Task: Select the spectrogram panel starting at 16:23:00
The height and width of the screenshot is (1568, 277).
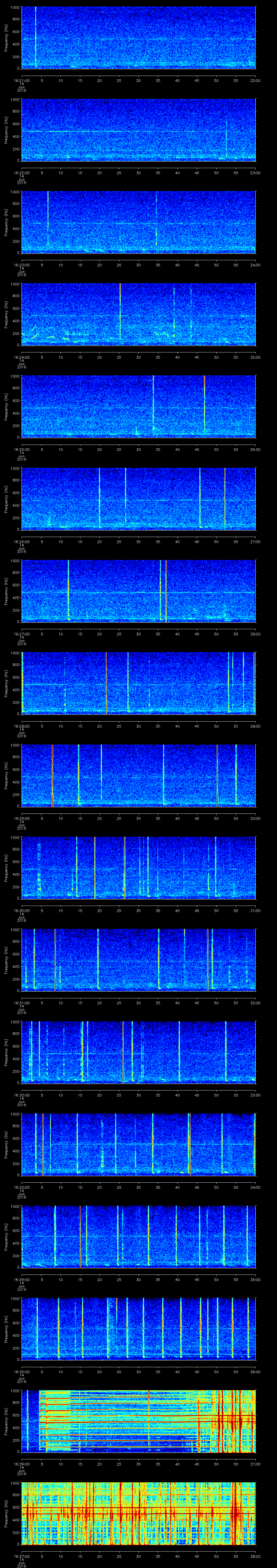Action: point(139,222)
